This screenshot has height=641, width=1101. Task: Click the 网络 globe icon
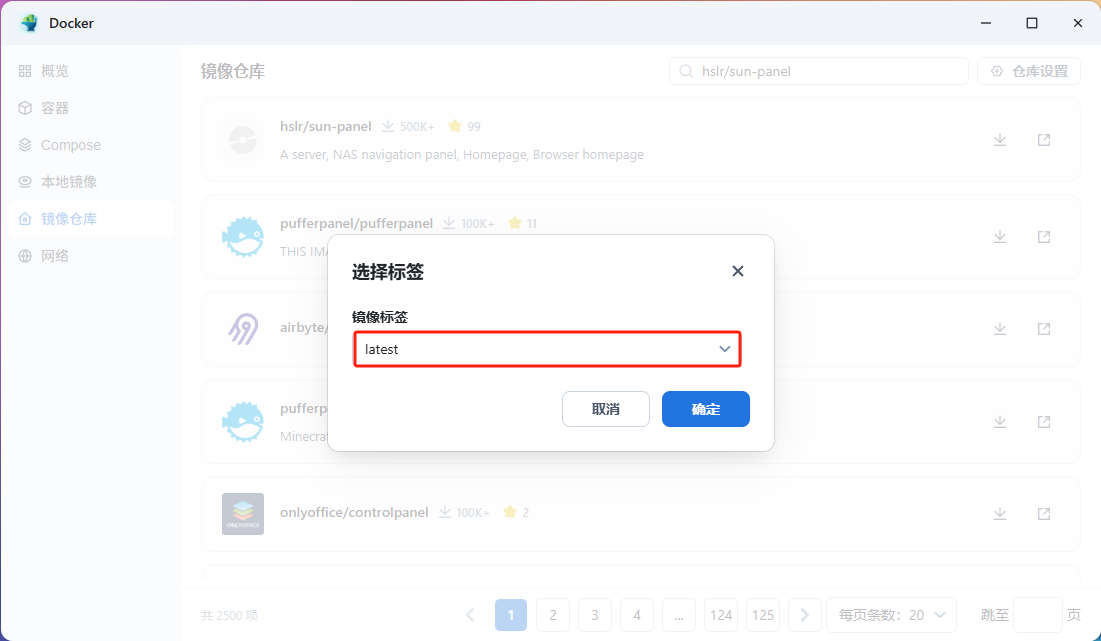(x=25, y=256)
